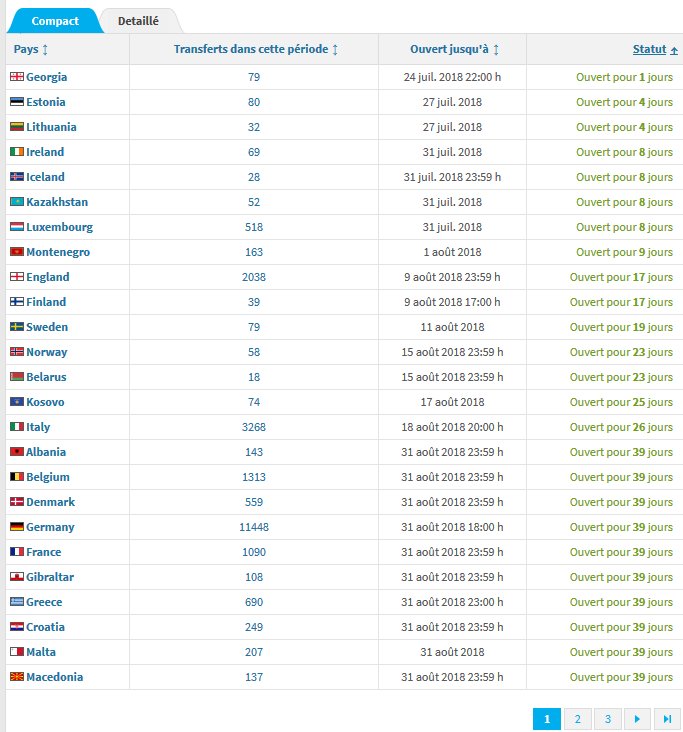Open the Malta country link
This screenshot has height=732, width=683.
click(41, 652)
